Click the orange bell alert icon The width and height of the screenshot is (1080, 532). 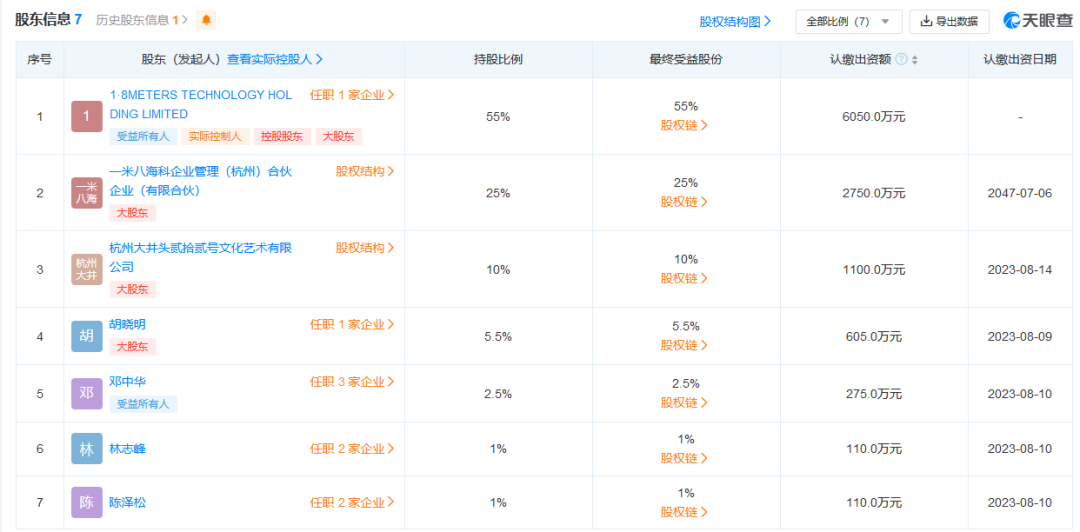[206, 20]
